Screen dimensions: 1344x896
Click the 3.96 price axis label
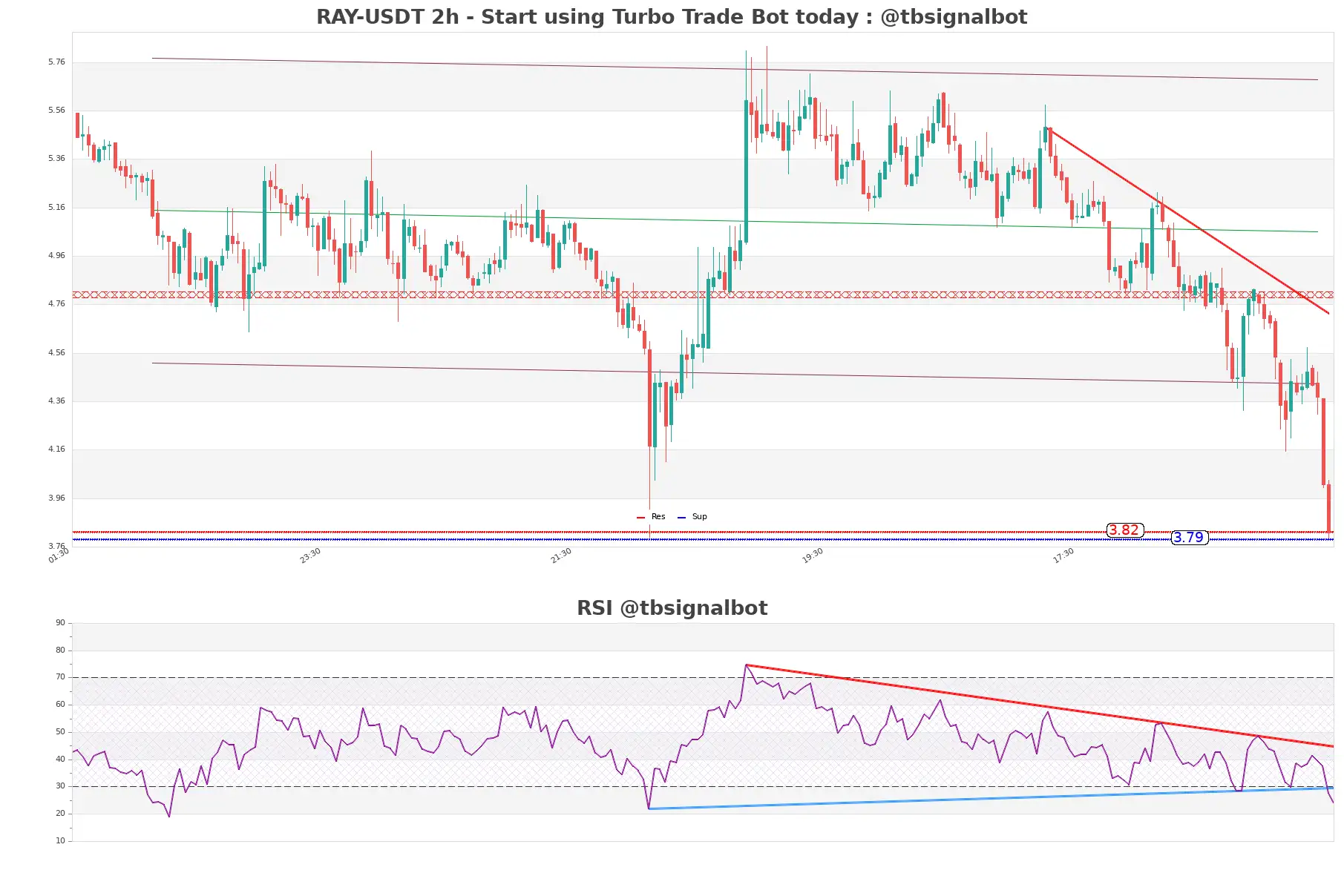pos(56,498)
